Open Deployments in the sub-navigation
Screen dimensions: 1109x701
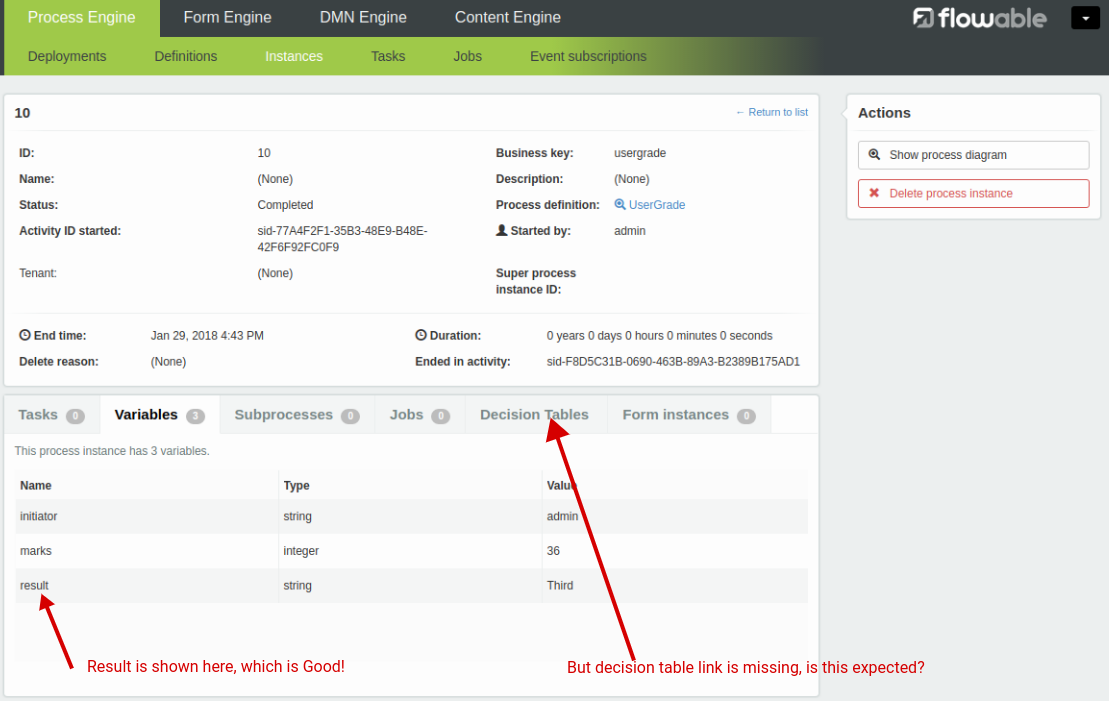(67, 56)
